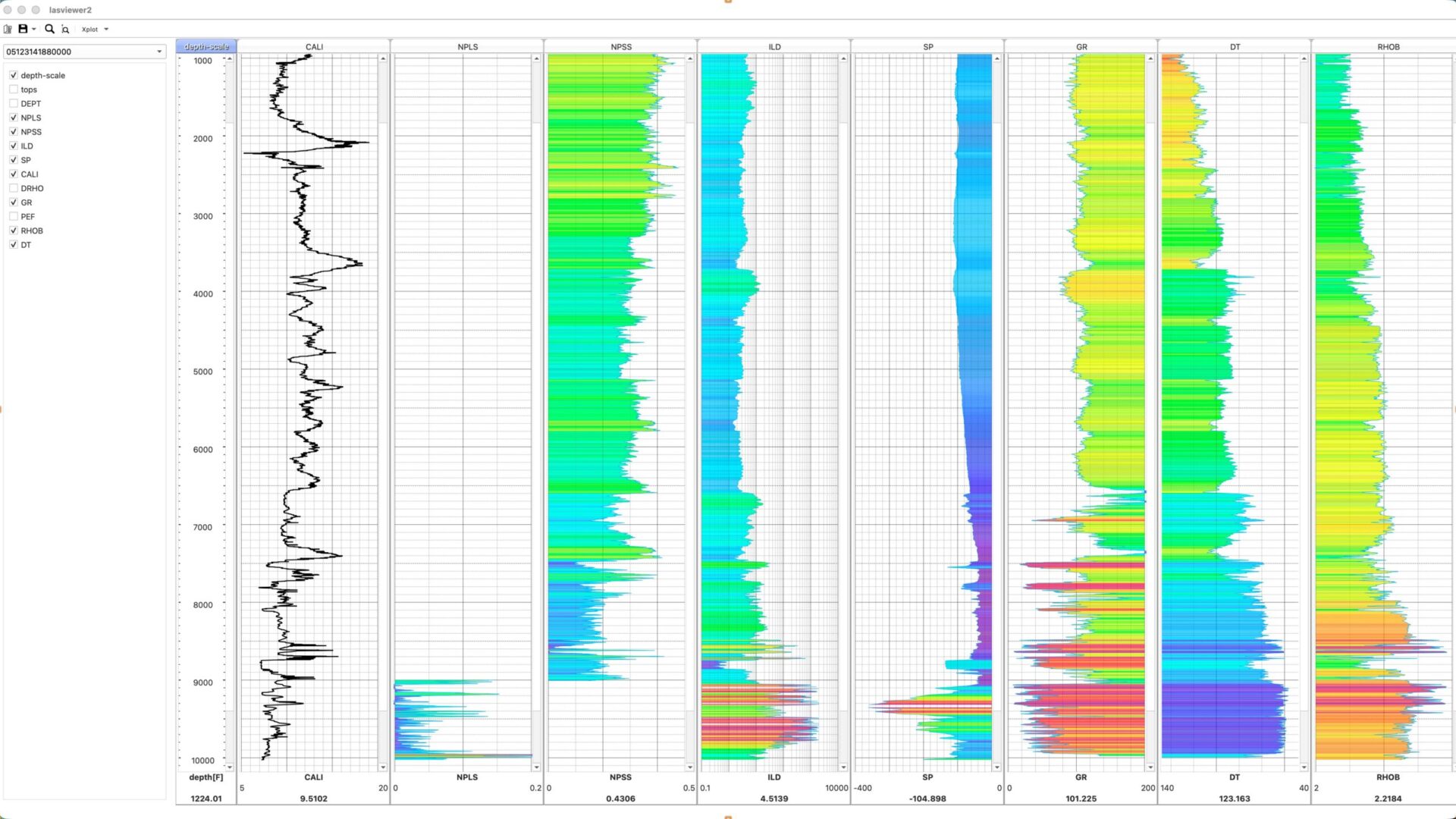Enable the tops checkbox
The height and width of the screenshot is (819, 1456).
(x=14, y=89)
